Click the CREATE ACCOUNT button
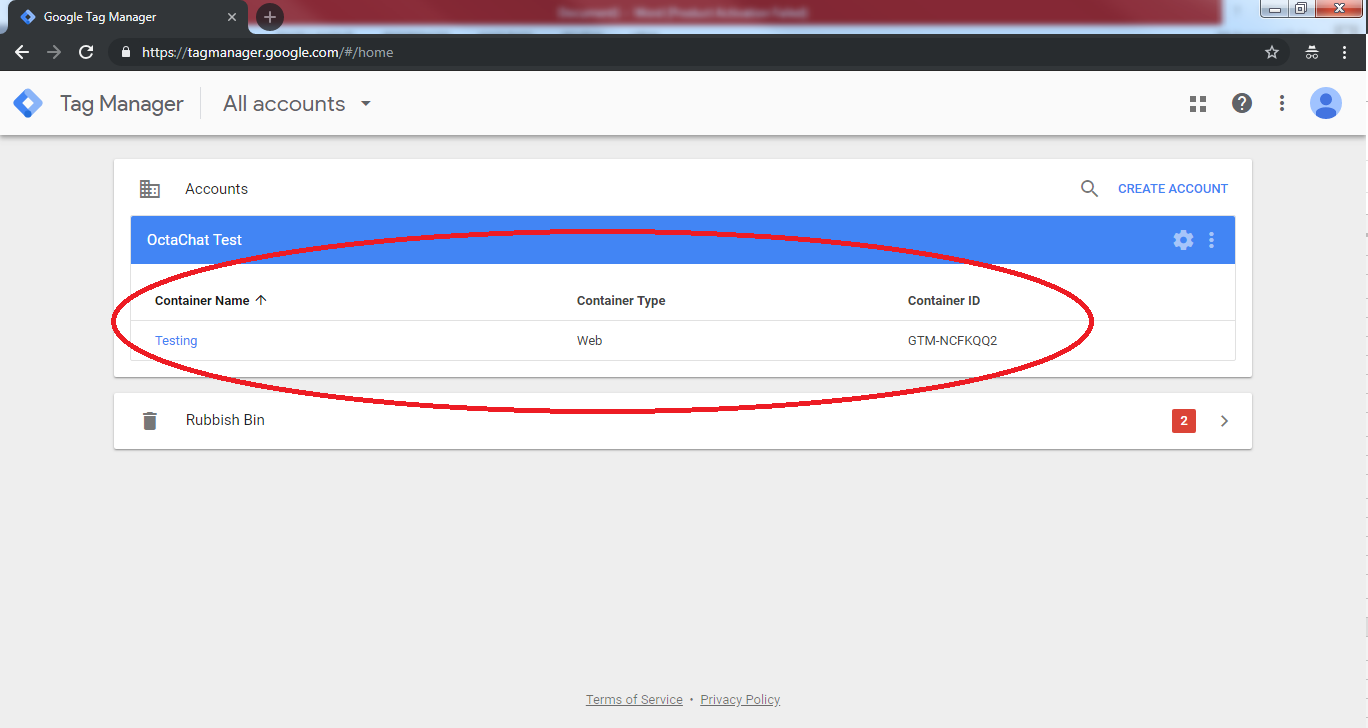This screenshot has width=1368, height=728. pyautogui.click(x=1172, y=188)
